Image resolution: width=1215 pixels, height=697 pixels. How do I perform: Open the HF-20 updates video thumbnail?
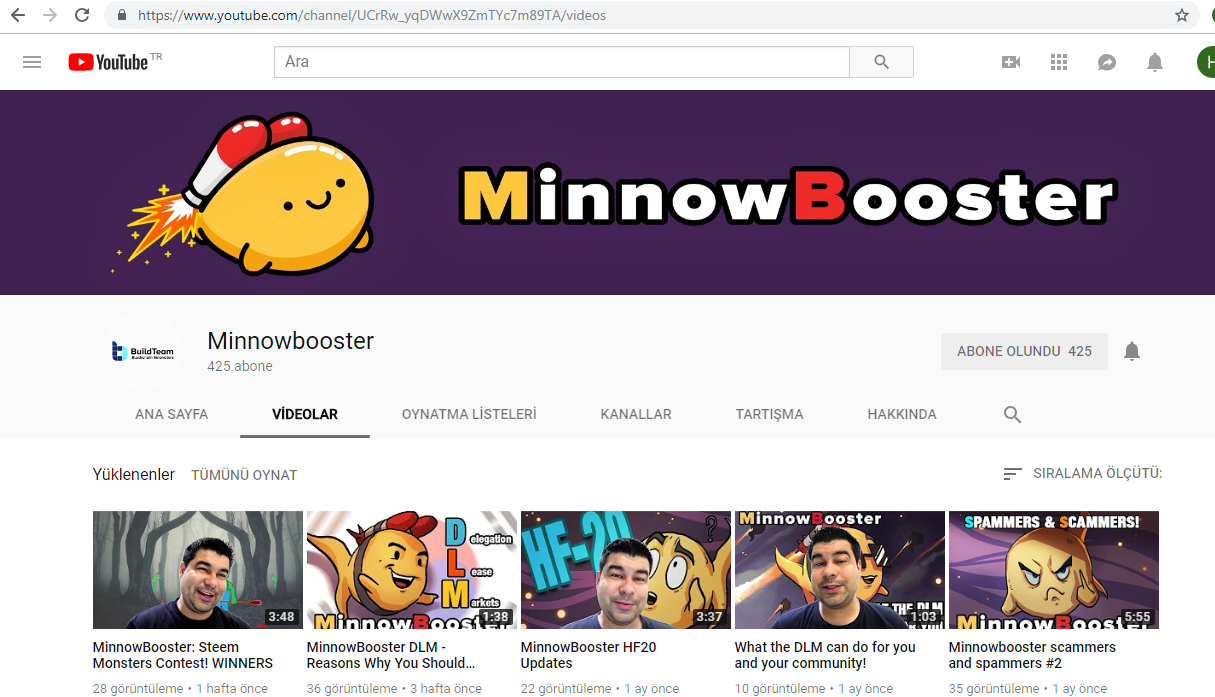click(x=626, y=570)
